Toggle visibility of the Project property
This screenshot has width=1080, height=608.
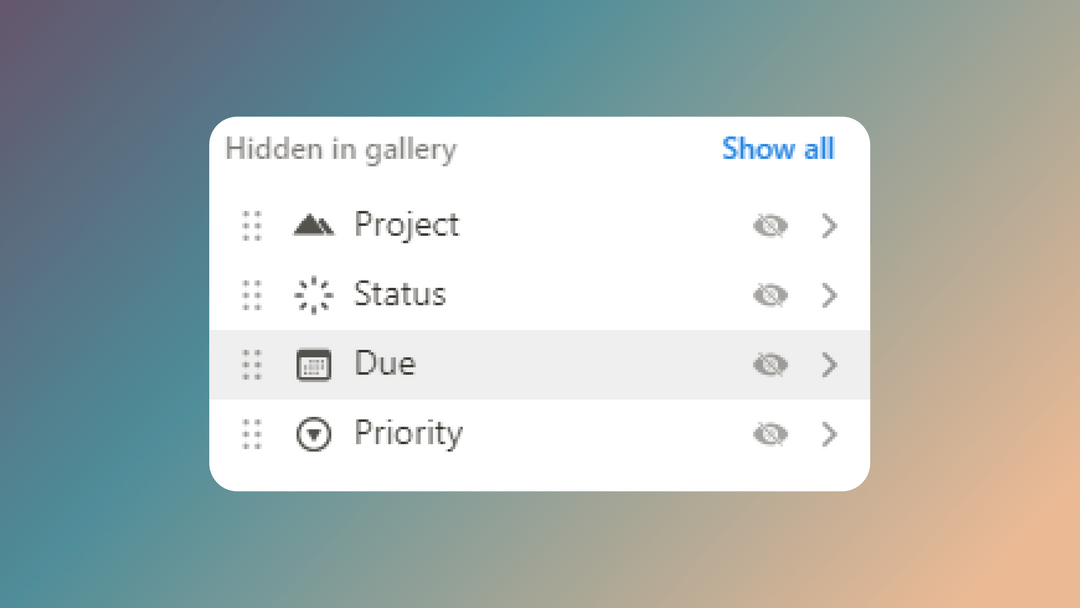click(x=769, y=225)
